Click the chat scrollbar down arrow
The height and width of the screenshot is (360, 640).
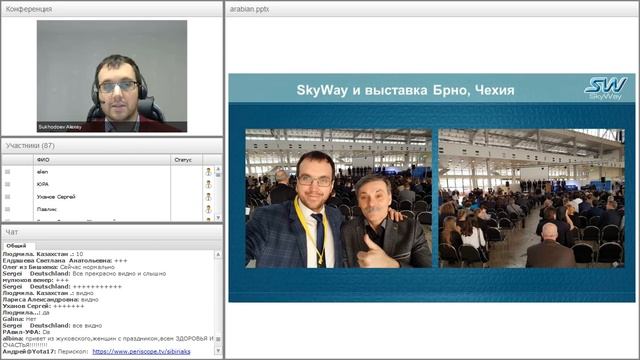coord(218,351)
